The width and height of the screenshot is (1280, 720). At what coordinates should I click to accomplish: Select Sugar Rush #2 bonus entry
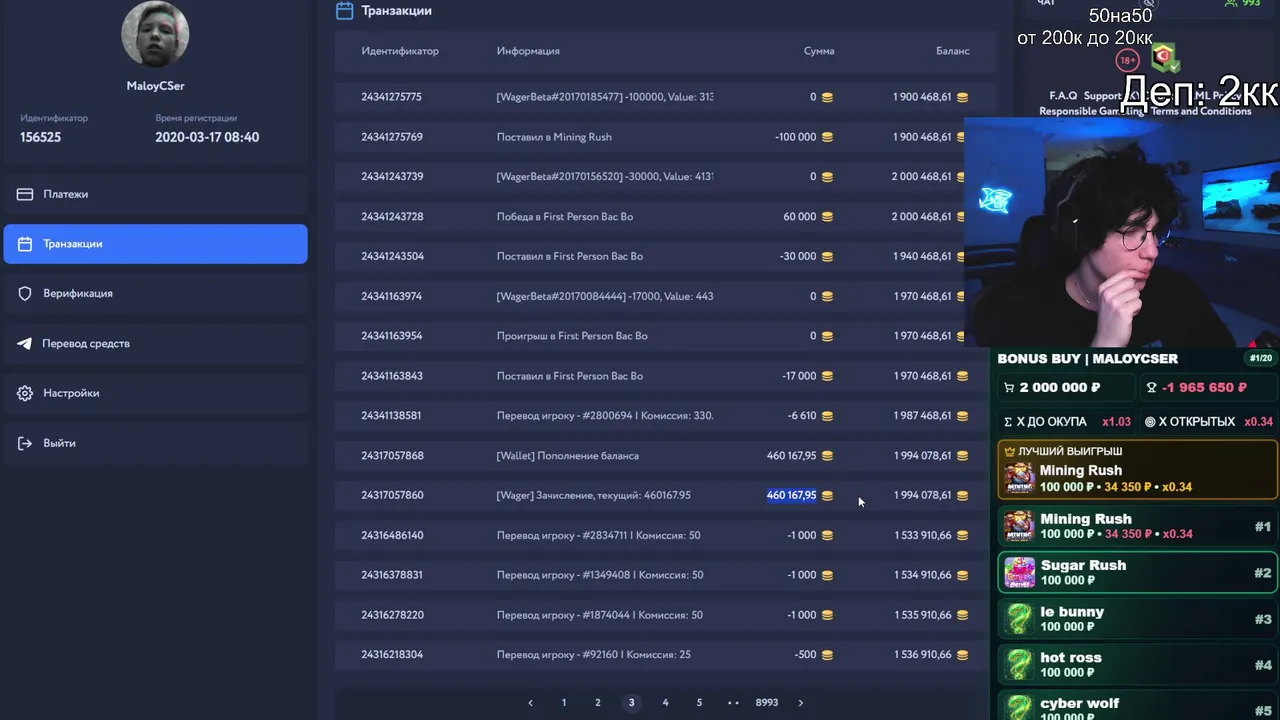pyautogui.click(x=1137, y=573)
